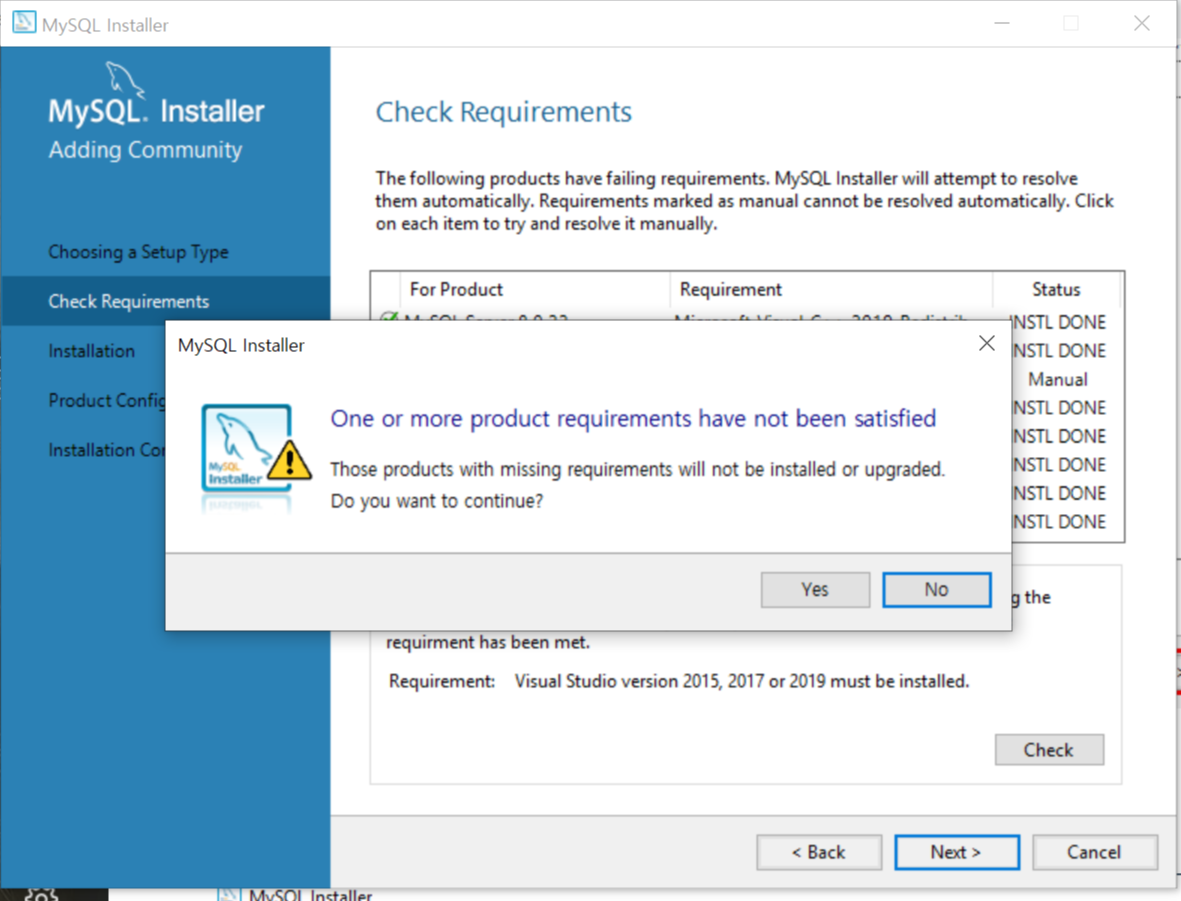Close the MySQL Installer warning dialog
Screen dimensions: 1181x901
[x=987, y=344]
